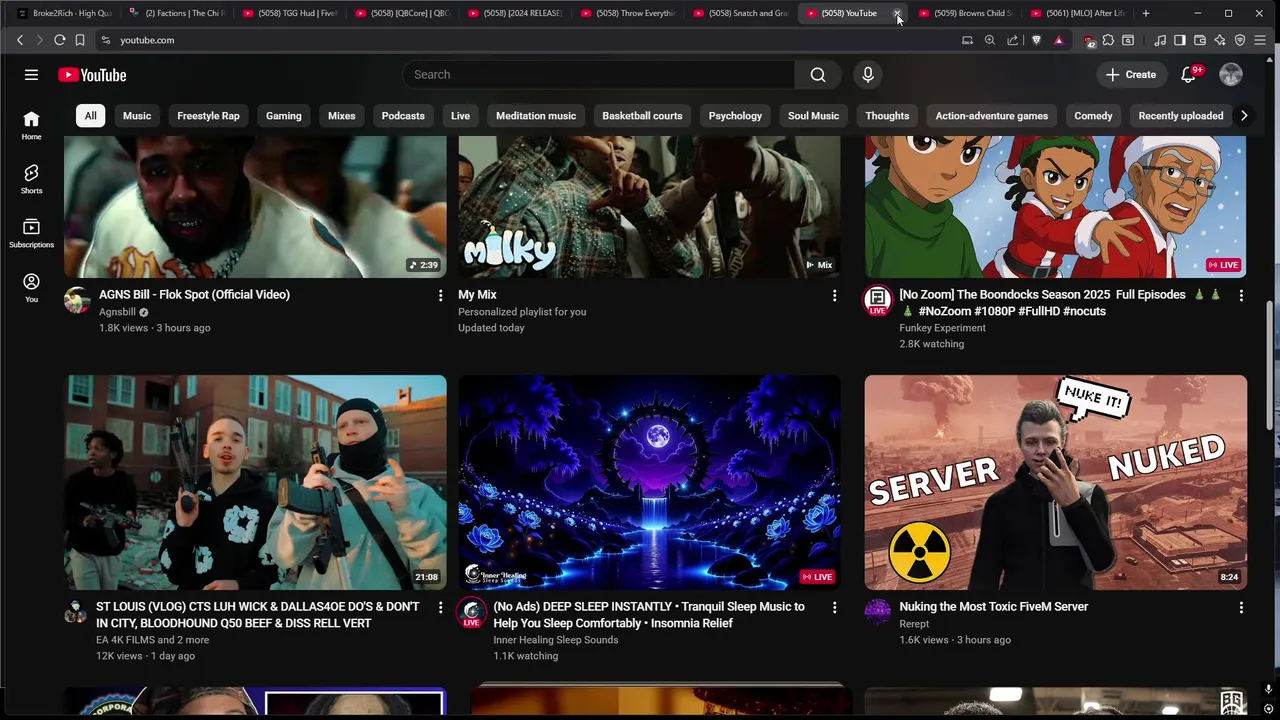Screen dimensions: 1280x720
Task: Open more options for Nuking FiveM video
Action: pos(1241,607)
